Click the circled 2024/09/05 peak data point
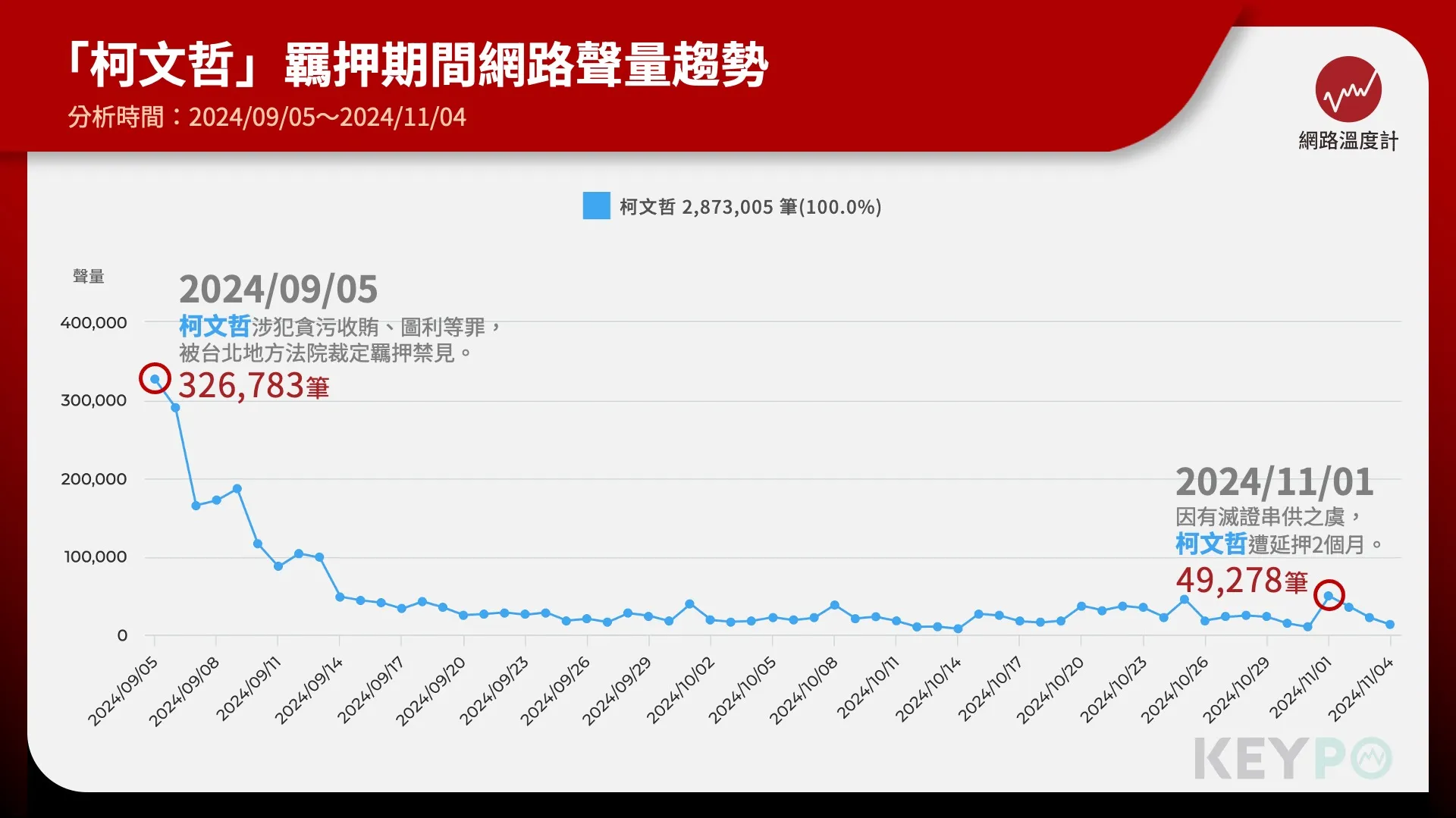Image resolution: width=1456 pixels, height=818 pixels. point(155,379)
